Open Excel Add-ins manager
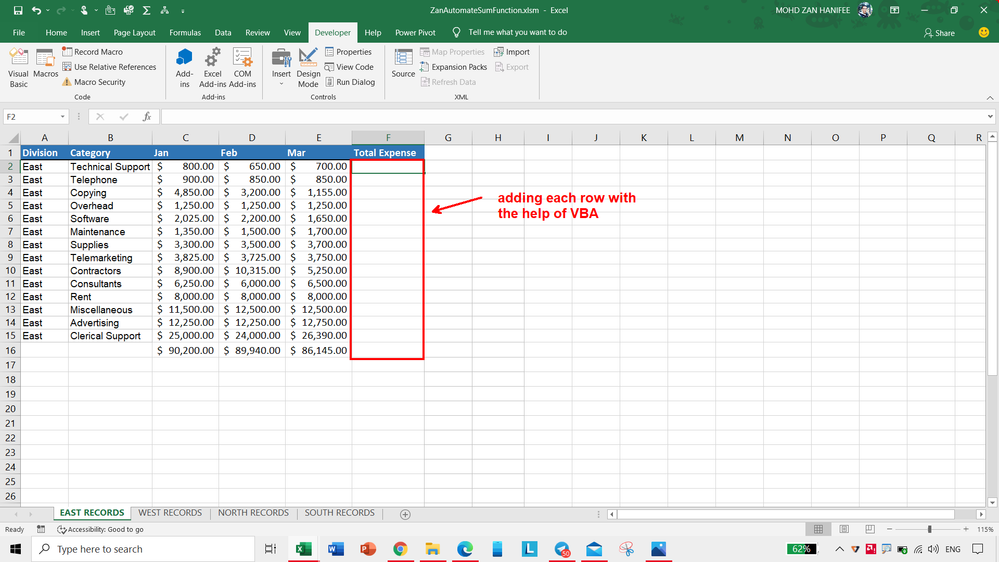This screenshot has height=562, width=999. [212, 68]
